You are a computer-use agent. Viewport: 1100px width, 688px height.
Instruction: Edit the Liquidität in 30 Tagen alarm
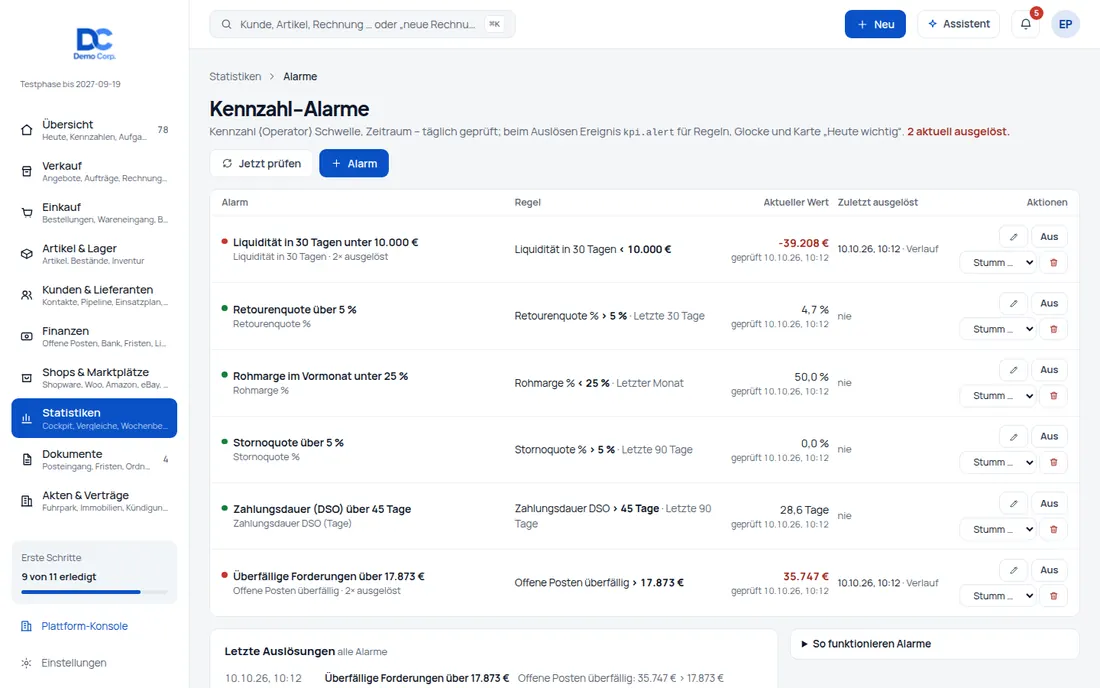1013,237
